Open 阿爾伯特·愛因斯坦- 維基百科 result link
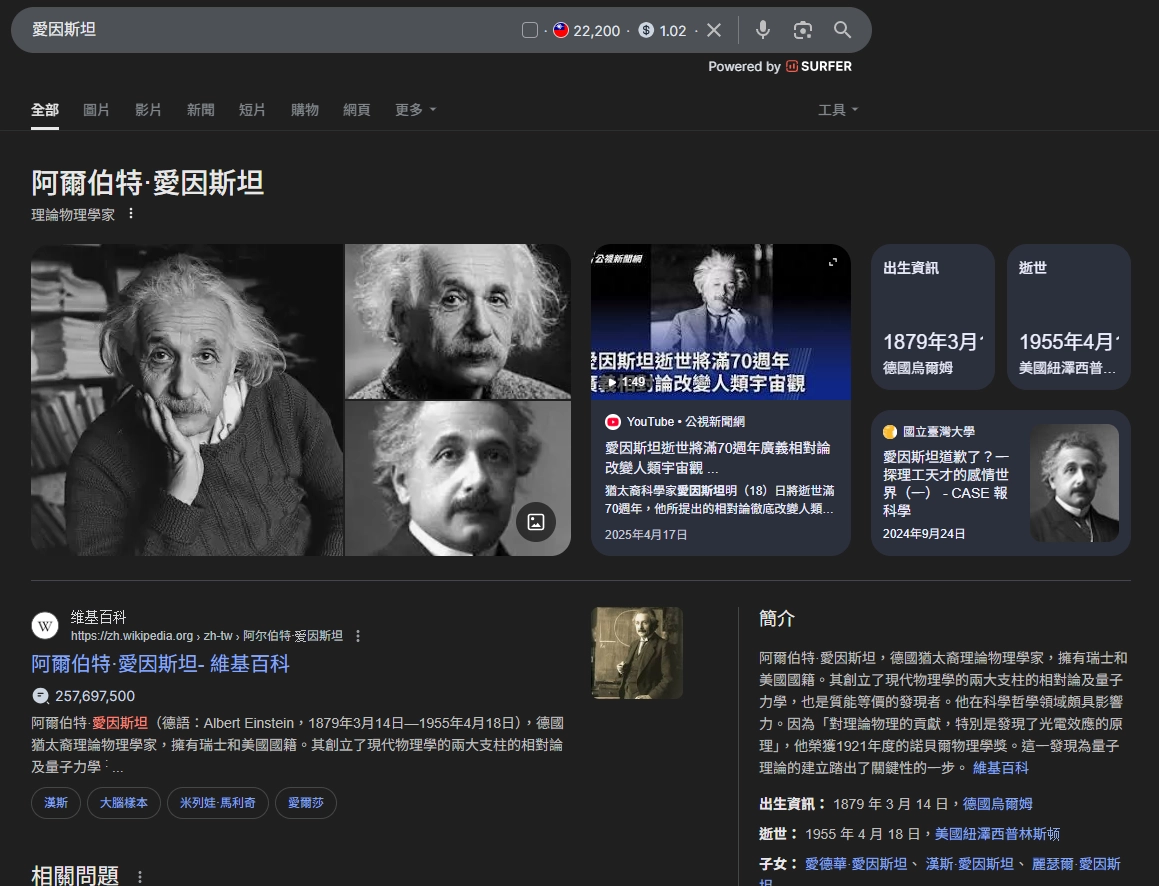The width and height of the screenshot is (1159, 886). point(160,664)
